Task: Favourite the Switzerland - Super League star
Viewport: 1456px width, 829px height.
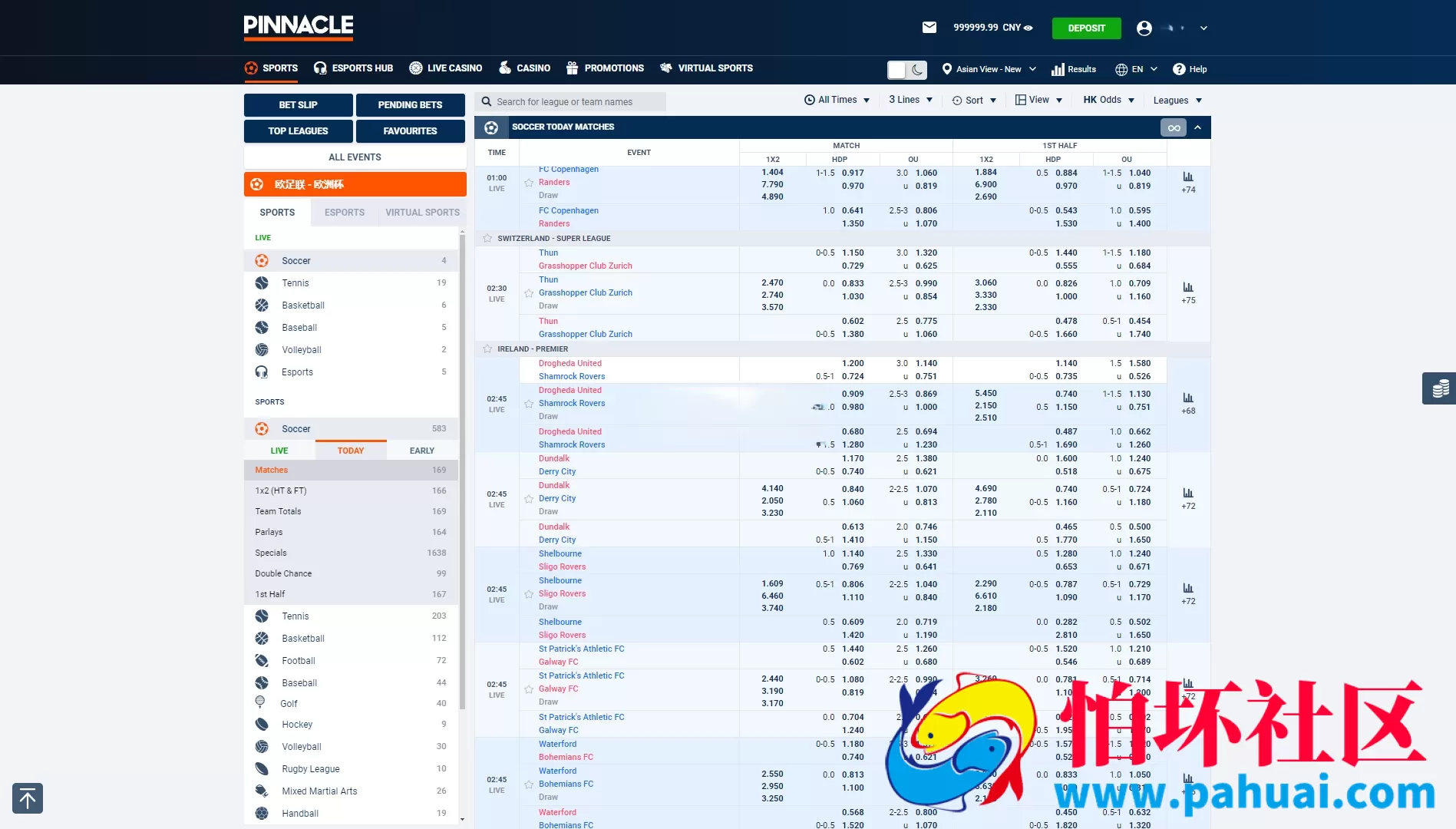Action: click(x=487, y=239)
